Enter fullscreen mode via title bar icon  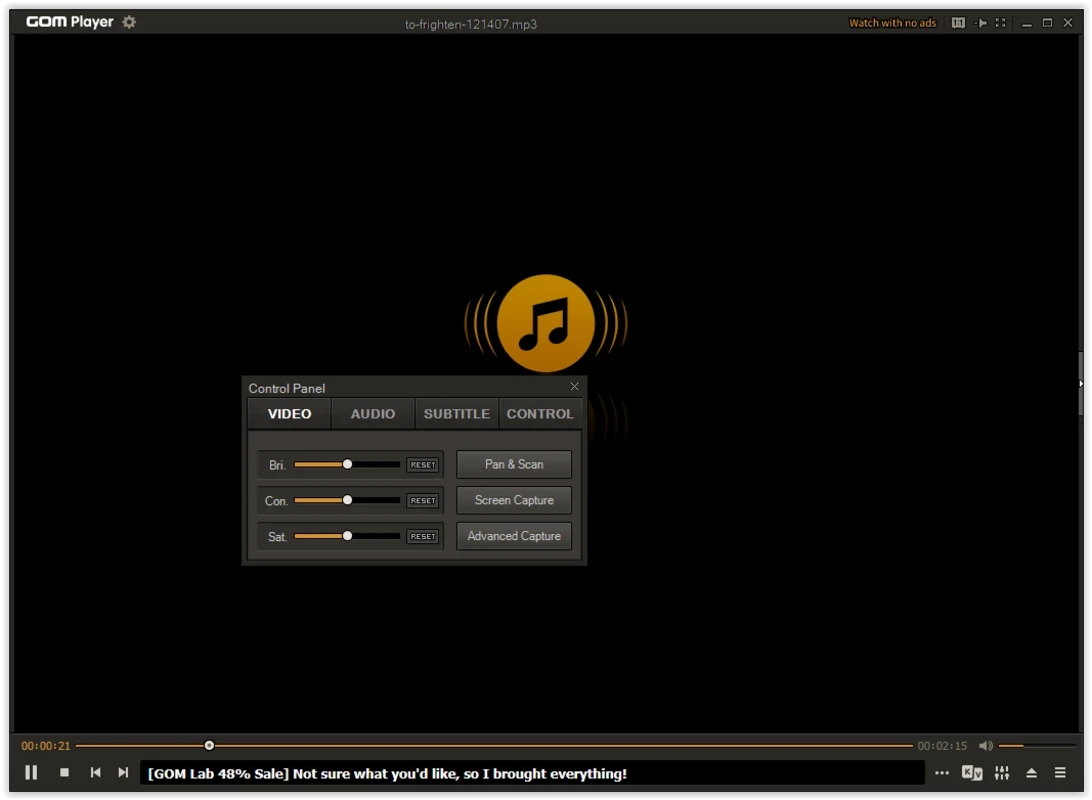pos(1000,23)
